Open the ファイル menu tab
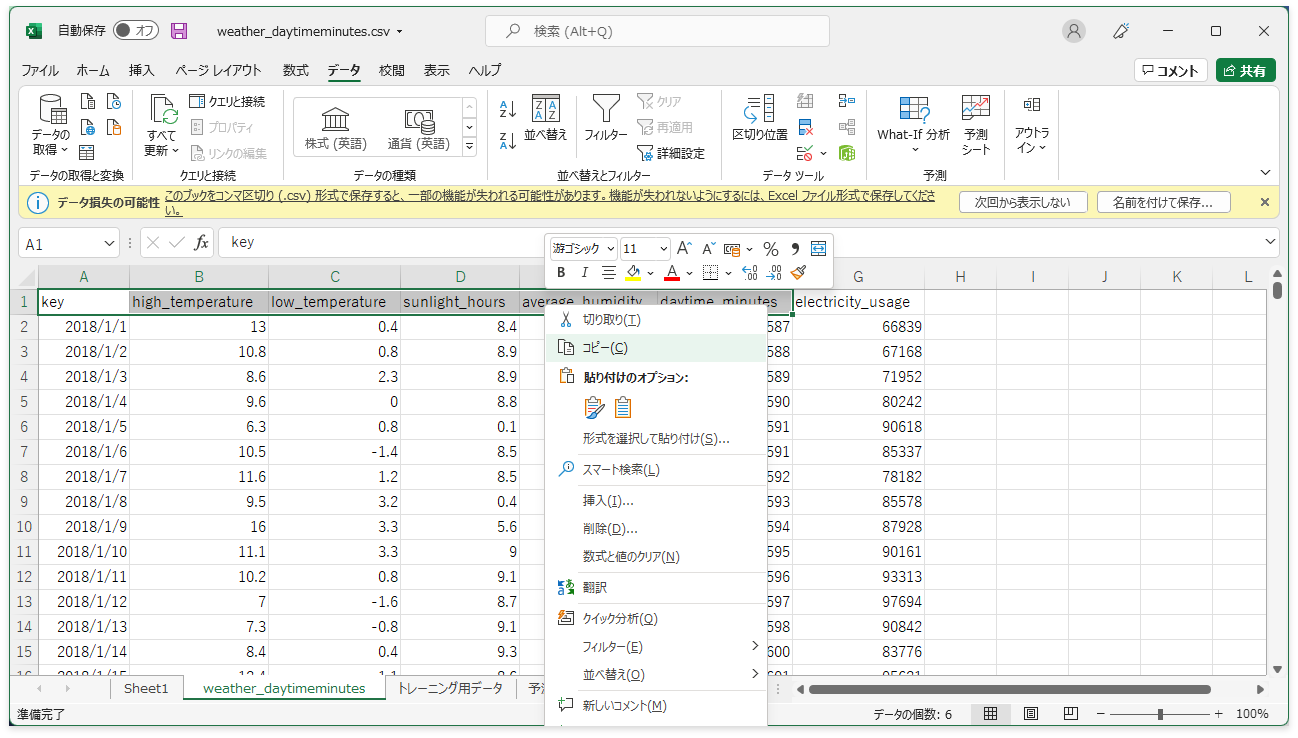This screenshot has height=738, width=1298. (40, 70)
